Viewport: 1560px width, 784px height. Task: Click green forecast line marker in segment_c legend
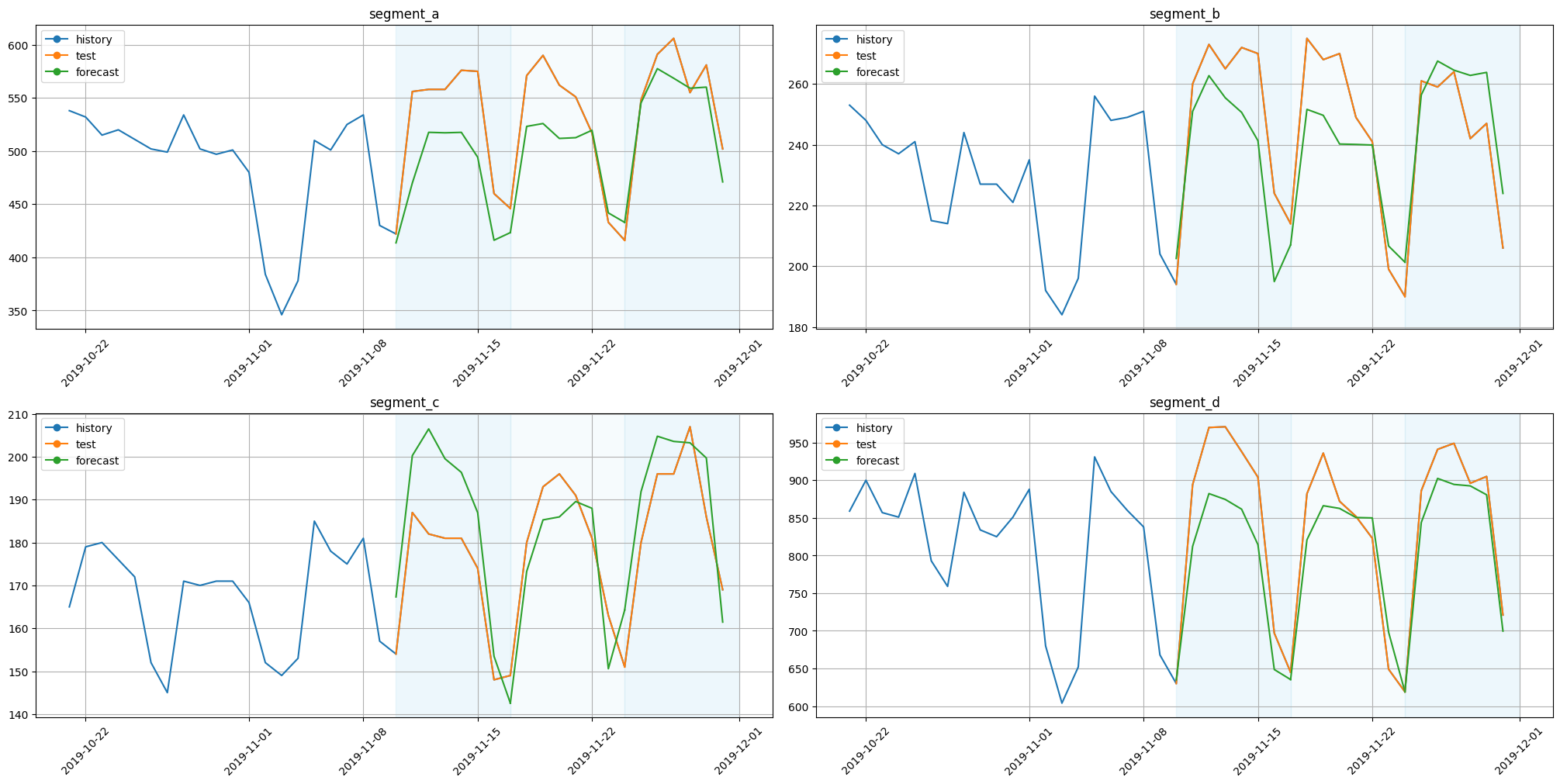coord(57,461)
